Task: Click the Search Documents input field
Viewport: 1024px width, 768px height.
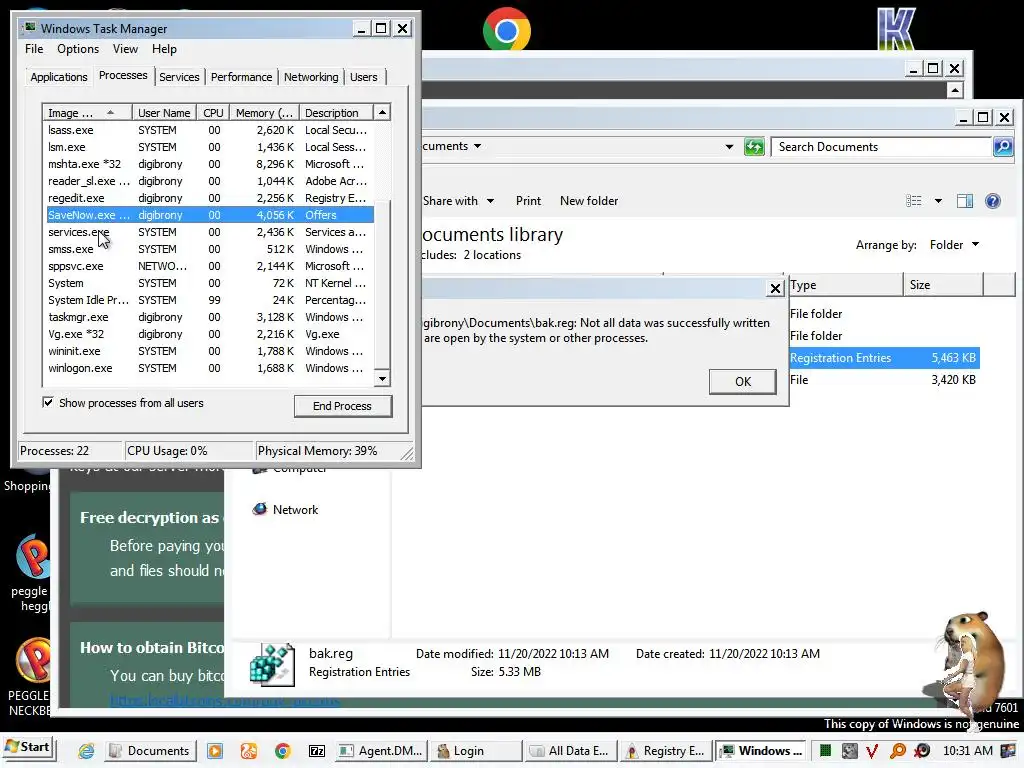Action: coord(882,147)
